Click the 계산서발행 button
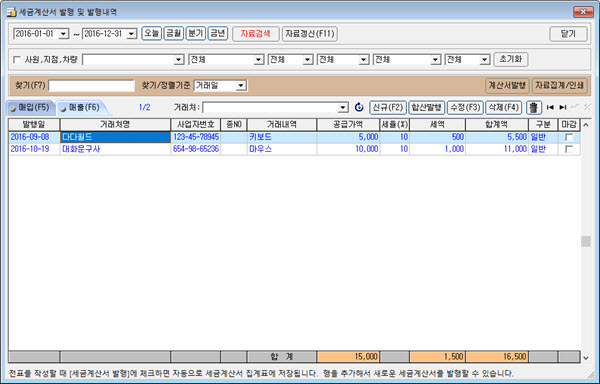The width and height of the screenshot is (600, 384). (x=507, y=86)
